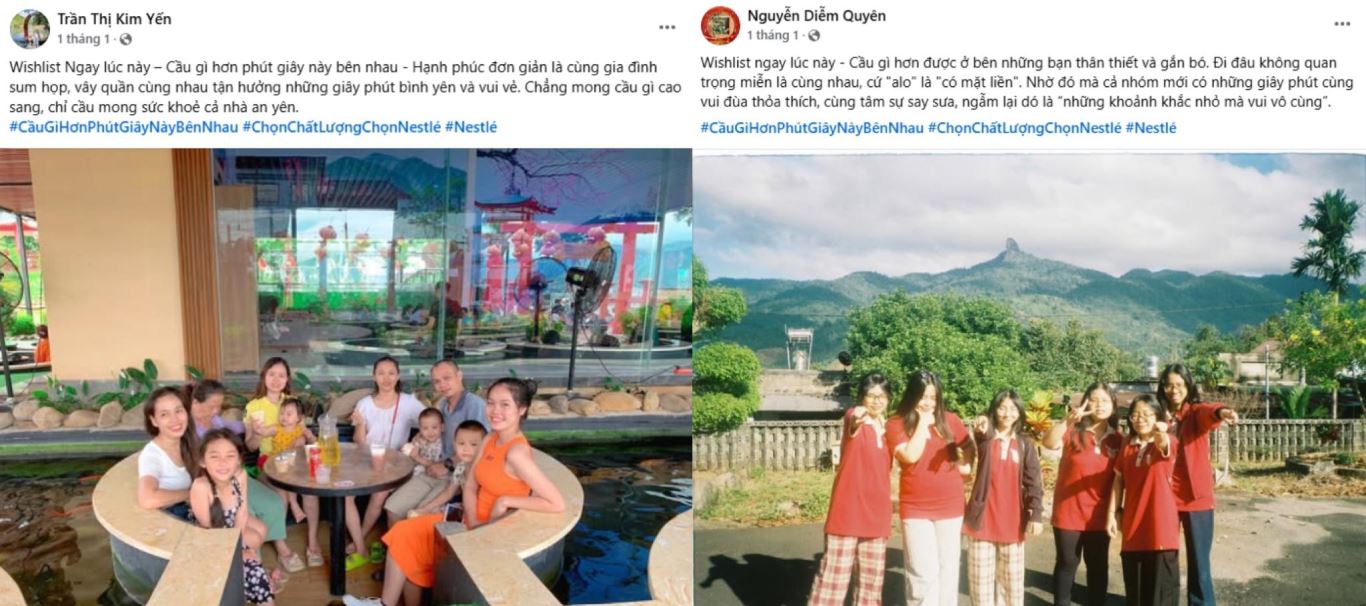This screenshot has width=1366, height=606.
Task: Open Trần Thị Kim Yến's profile picture
Action: pyautogui.click(x=29, y=29)
